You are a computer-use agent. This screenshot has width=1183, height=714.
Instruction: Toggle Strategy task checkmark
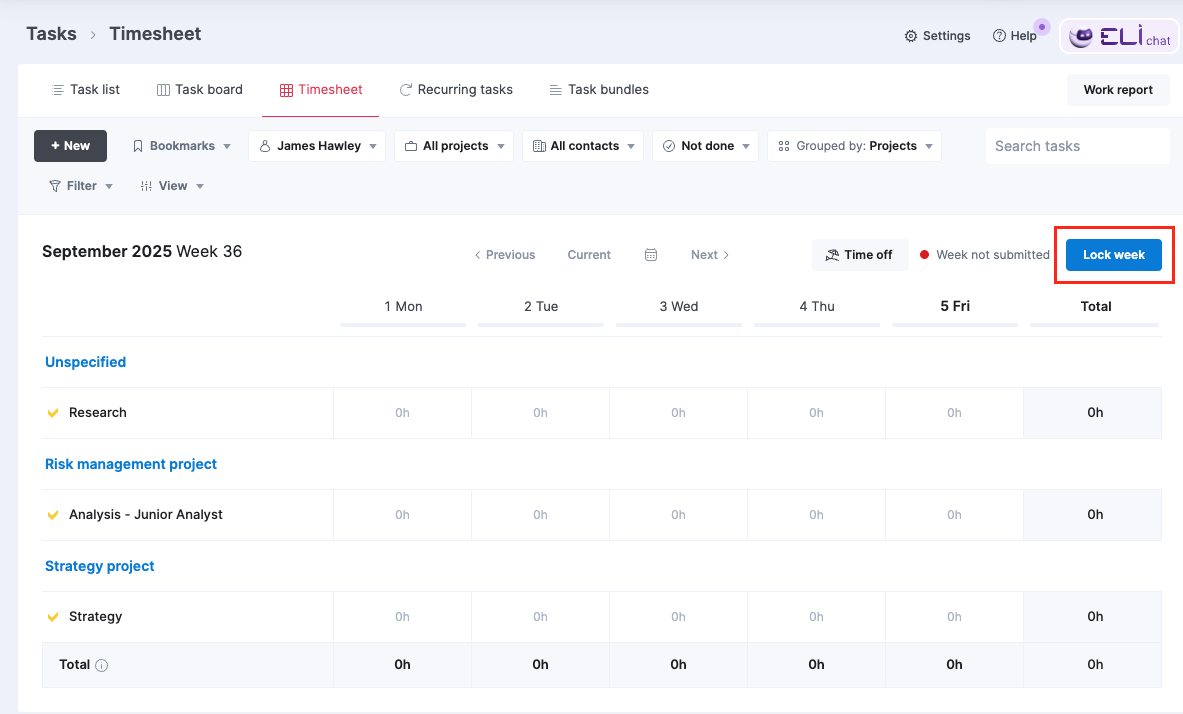coord(53,617)
